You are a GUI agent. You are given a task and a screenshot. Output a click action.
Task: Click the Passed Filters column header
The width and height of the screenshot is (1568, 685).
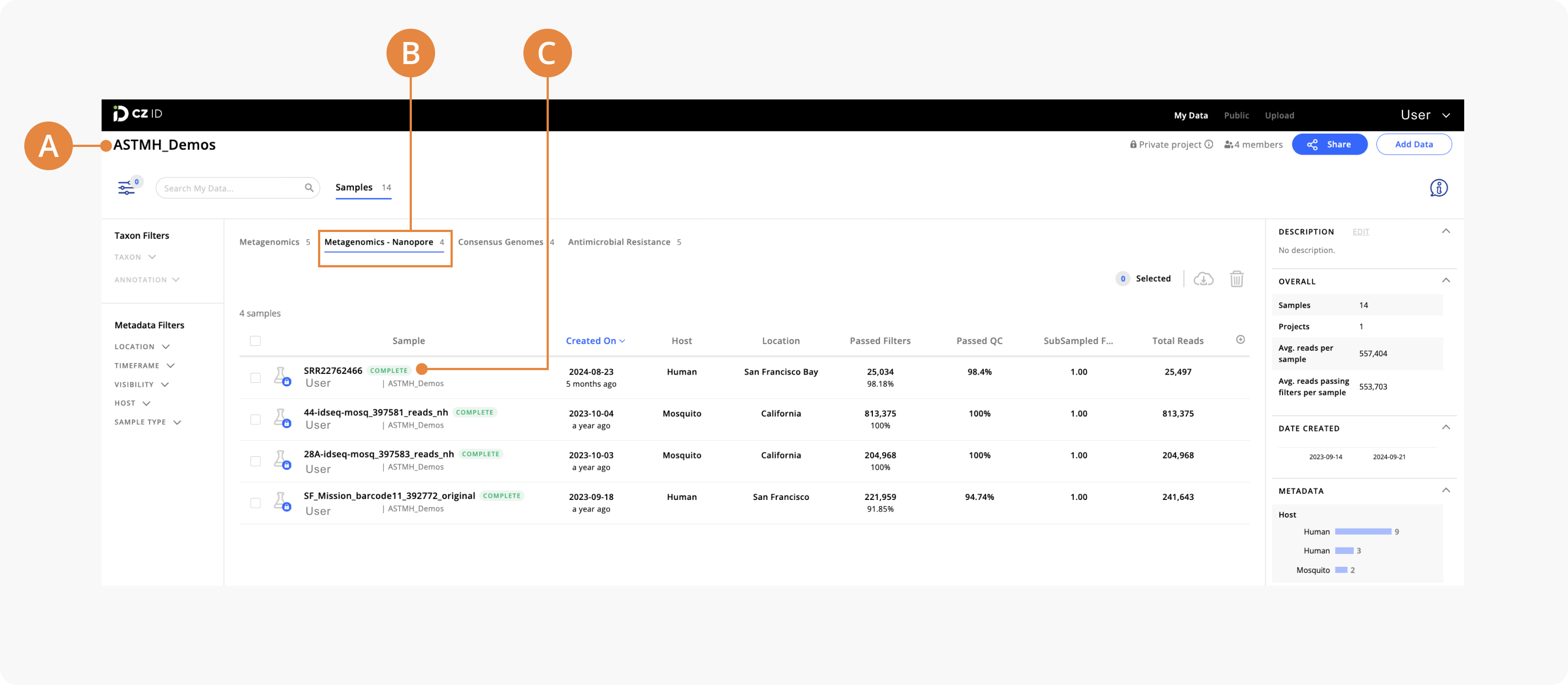point(880,341)
